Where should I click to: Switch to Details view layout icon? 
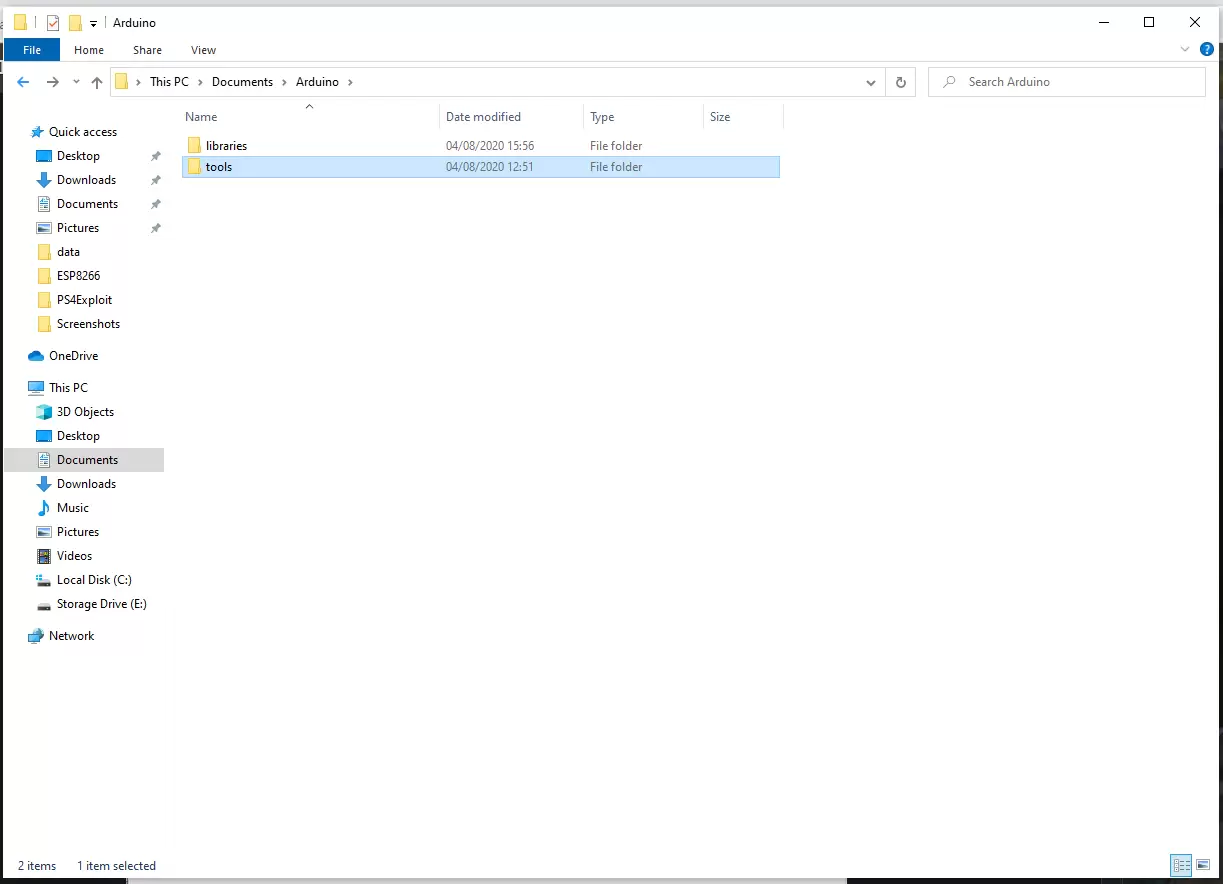(1181, 866)
